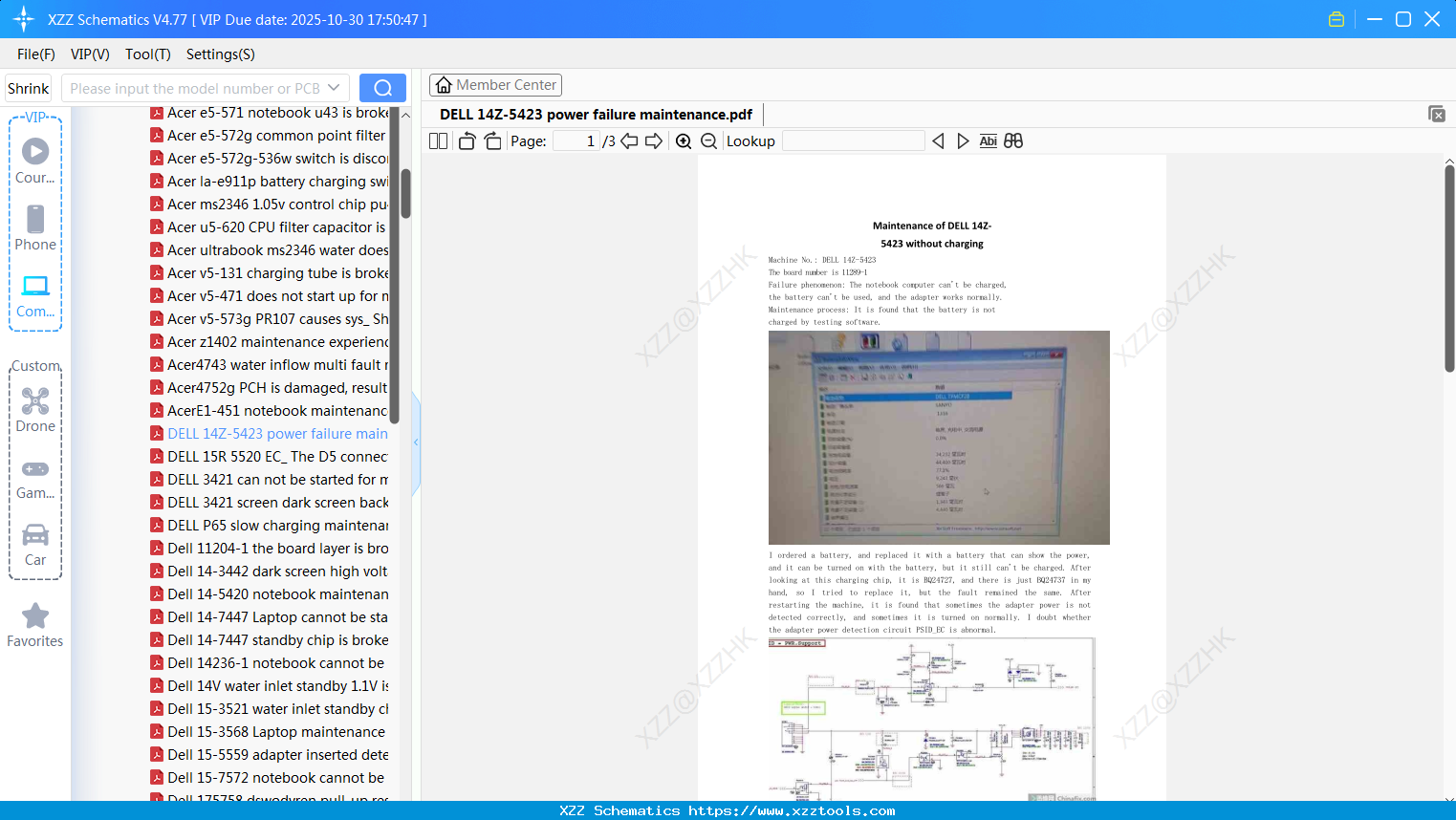This screenshot has height=820, width=1456.
Task: Open Dell 11204-1 board layer file
Action: click(270, 549)
